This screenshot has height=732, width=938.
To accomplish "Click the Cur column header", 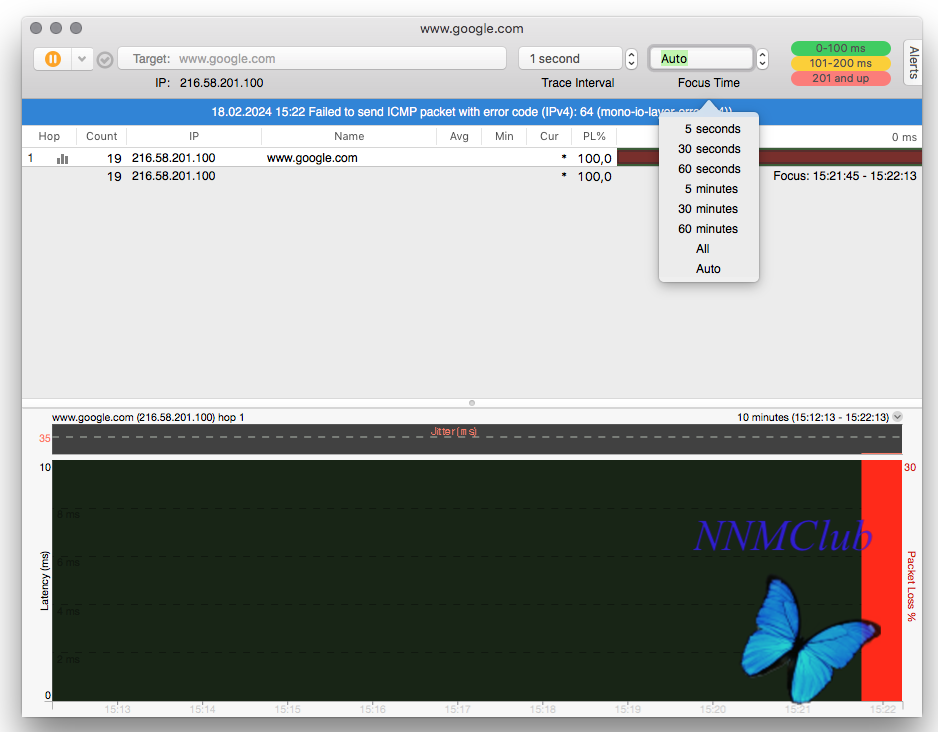I will [549, 136].
